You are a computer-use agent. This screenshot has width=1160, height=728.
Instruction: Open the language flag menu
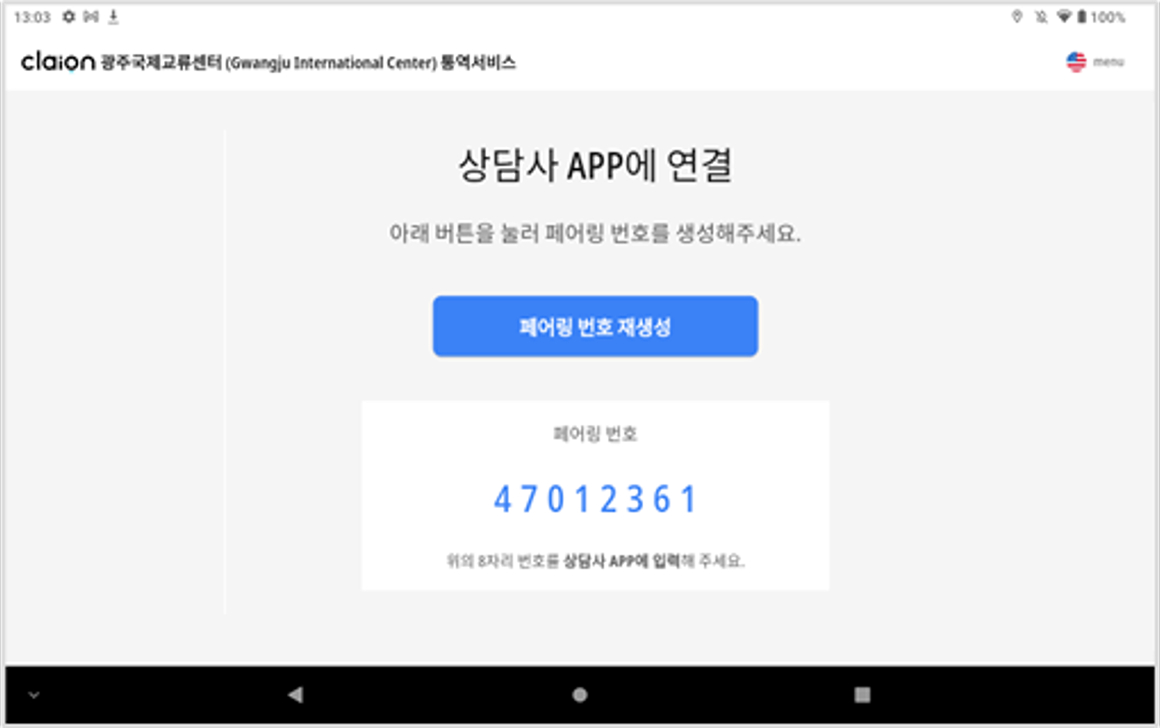(1076, 61)
